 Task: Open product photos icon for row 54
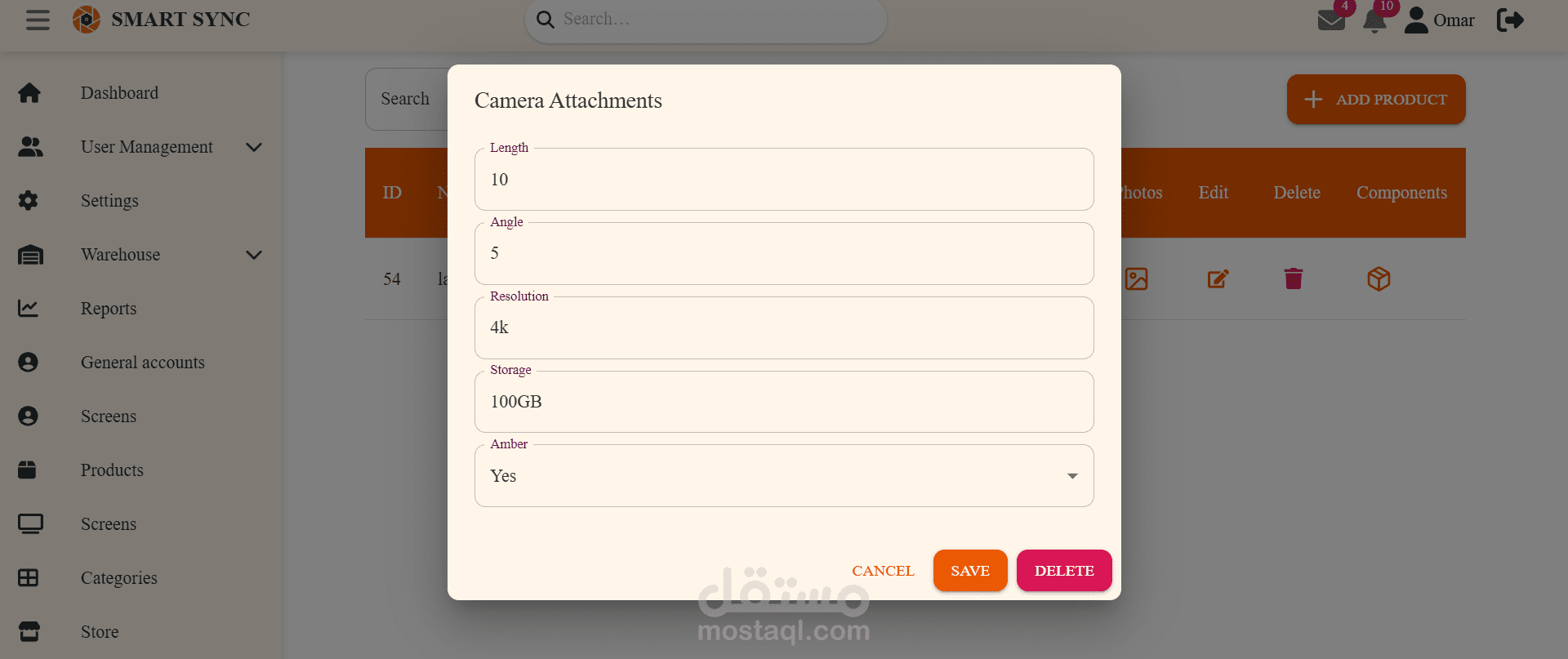pyautogui.click(x=1136, y=279)
